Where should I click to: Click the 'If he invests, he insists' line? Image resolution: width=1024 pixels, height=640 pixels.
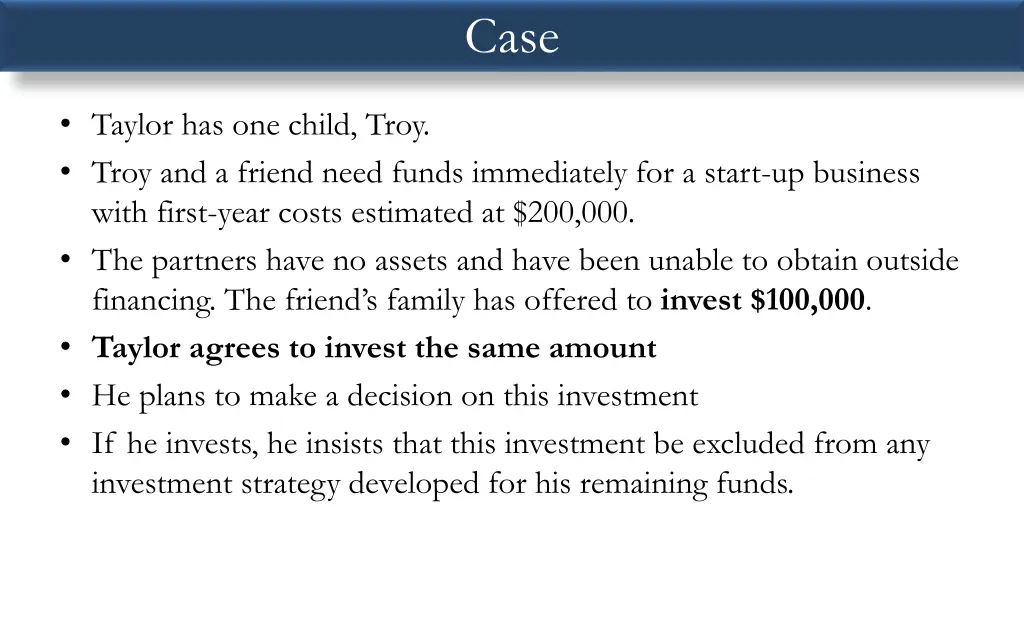click(510, 444)
